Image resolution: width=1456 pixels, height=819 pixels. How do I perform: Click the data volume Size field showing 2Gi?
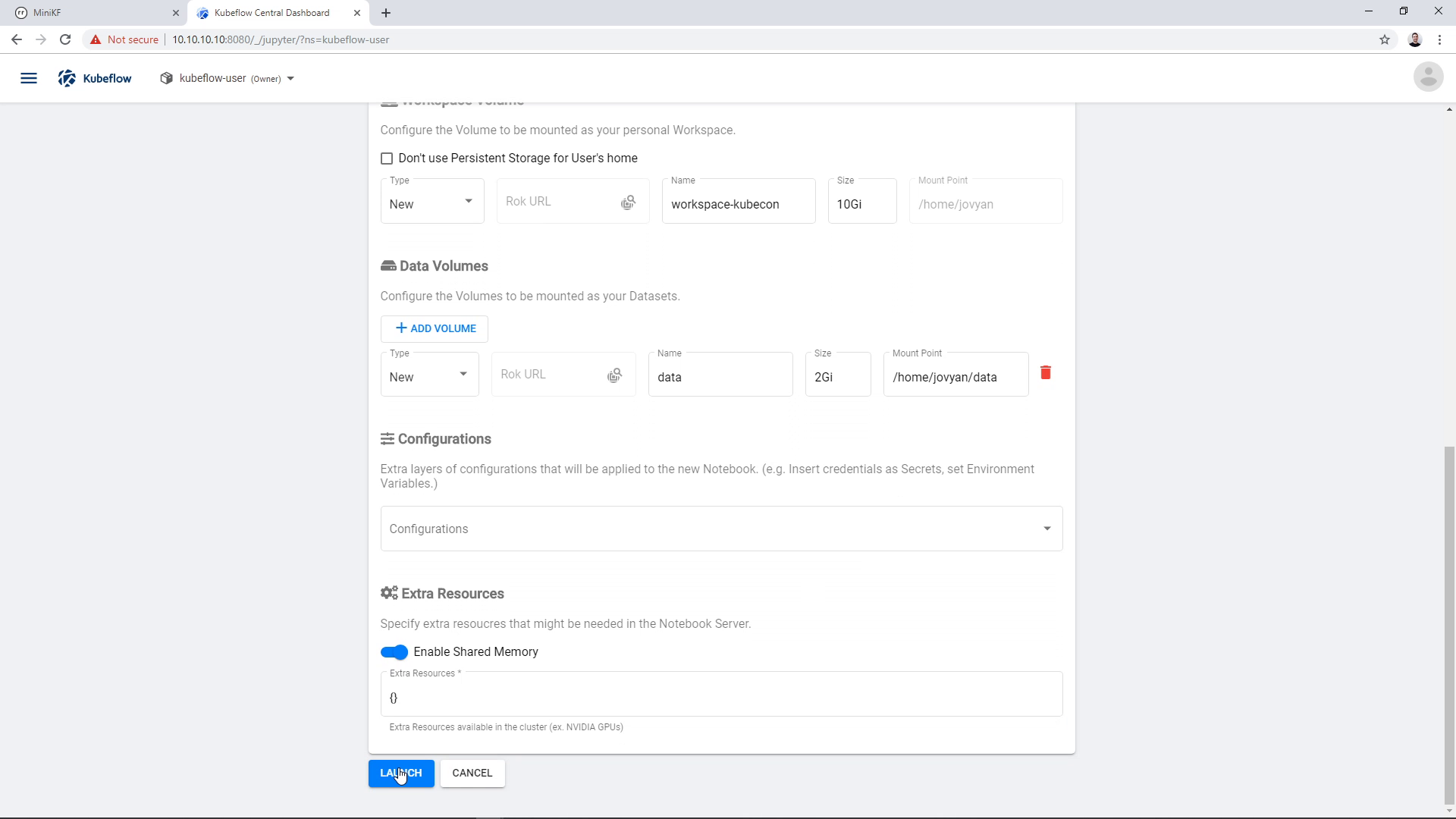(838, 374)
